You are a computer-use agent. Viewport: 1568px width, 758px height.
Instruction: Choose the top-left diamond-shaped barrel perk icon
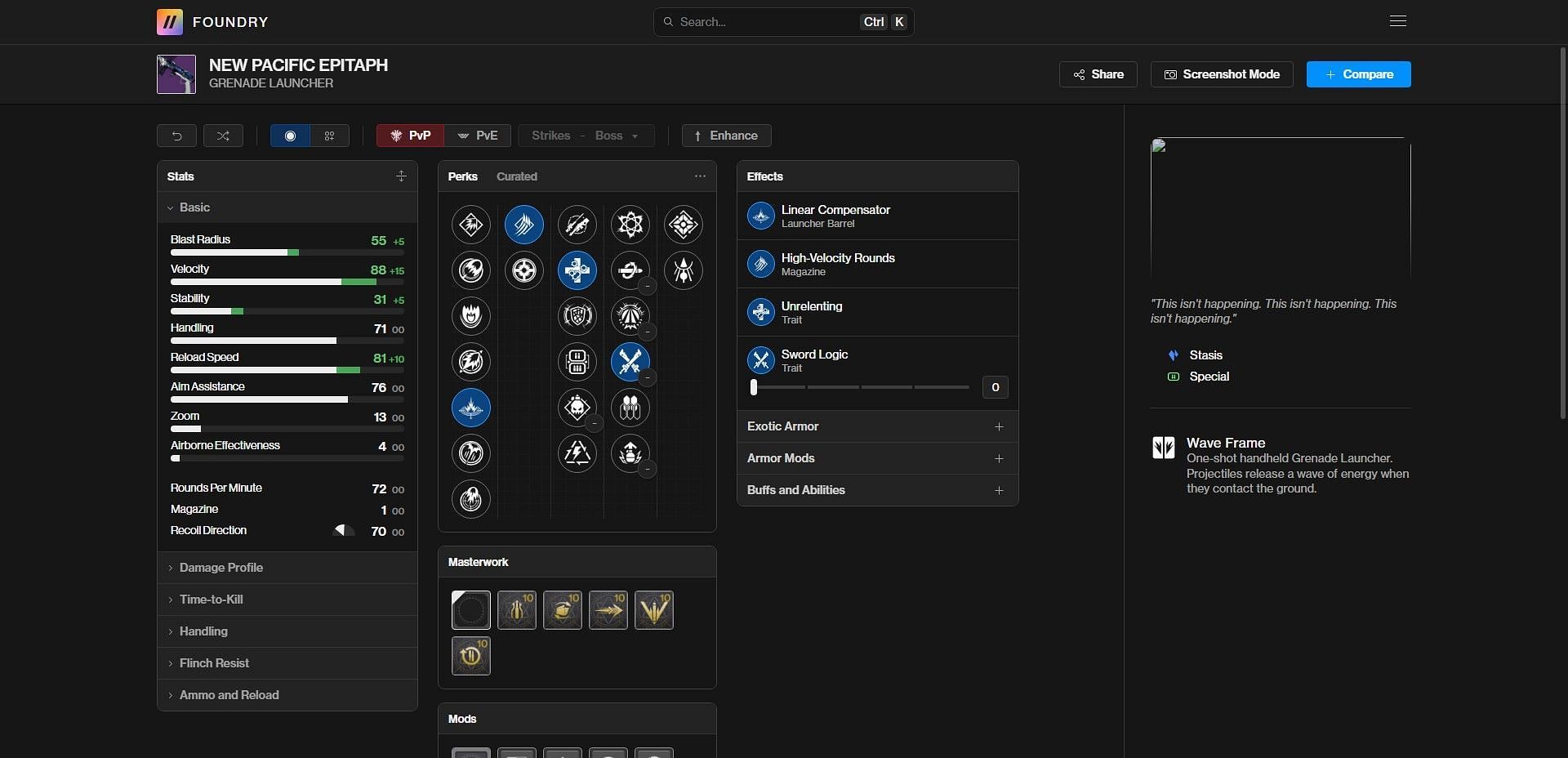(x=471, y=224)
